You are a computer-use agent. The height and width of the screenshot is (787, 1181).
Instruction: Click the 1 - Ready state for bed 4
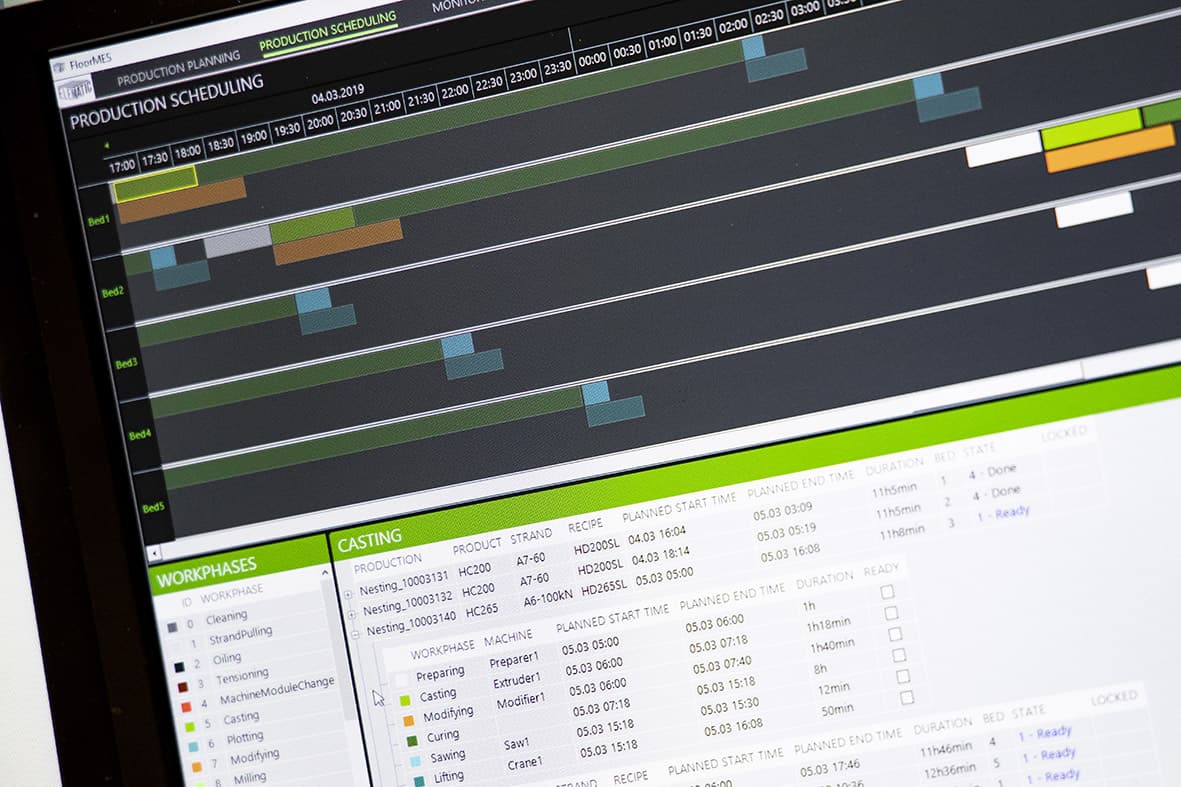[x=1045, y=733]
